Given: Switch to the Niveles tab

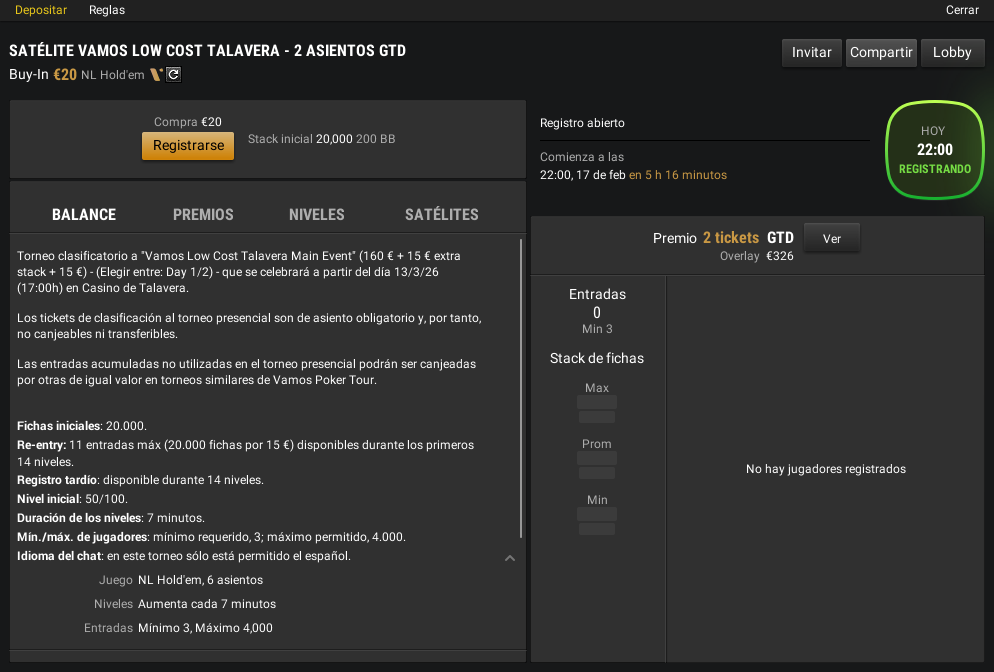Looking at the screenshot, I should (316, 214).
